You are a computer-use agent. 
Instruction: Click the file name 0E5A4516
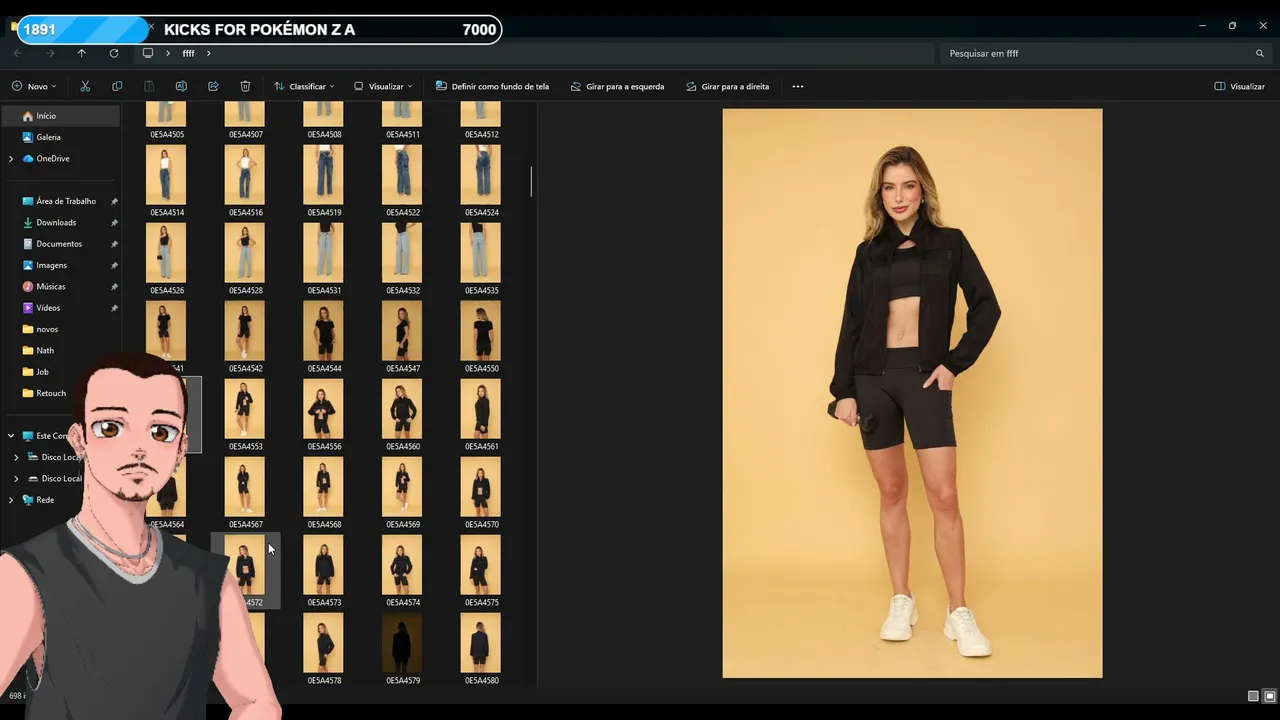click(x=246, y=213)
